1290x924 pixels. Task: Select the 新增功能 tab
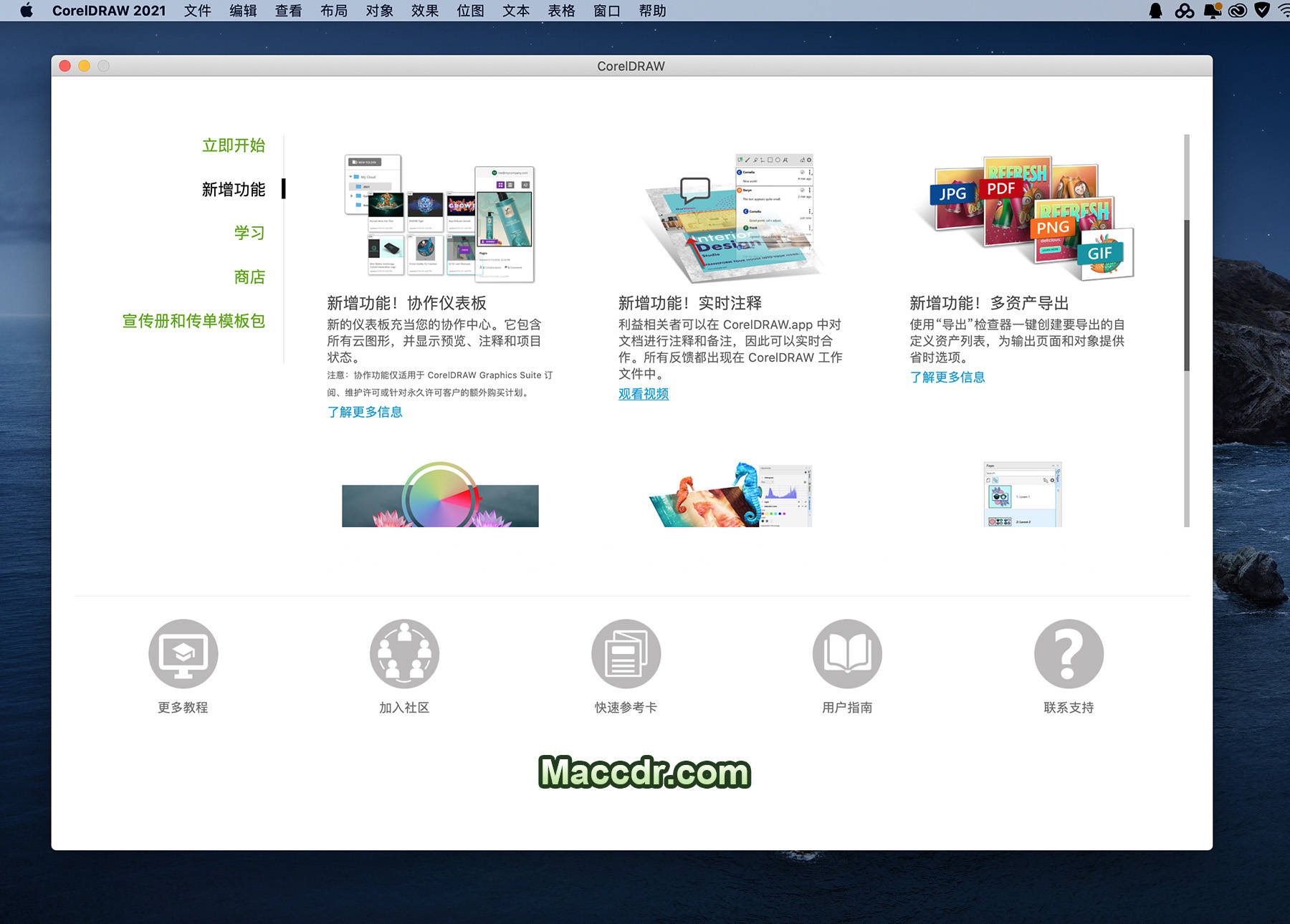pos(234,189)
